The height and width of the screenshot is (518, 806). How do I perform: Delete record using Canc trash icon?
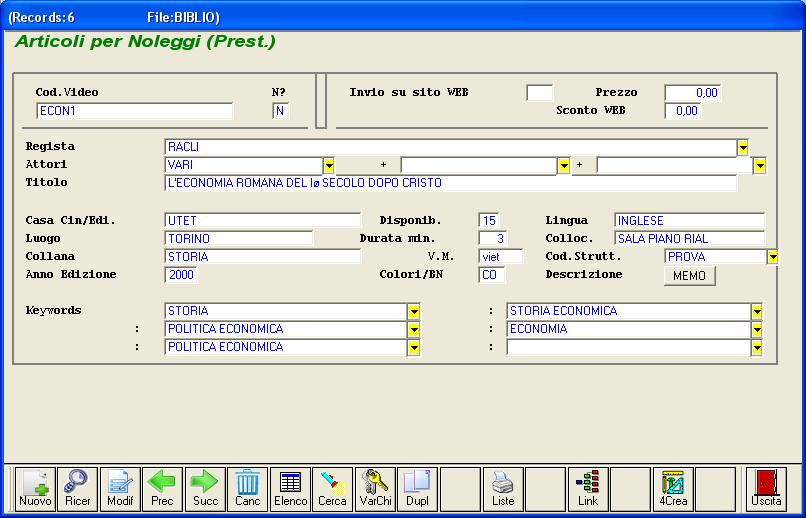248,490
